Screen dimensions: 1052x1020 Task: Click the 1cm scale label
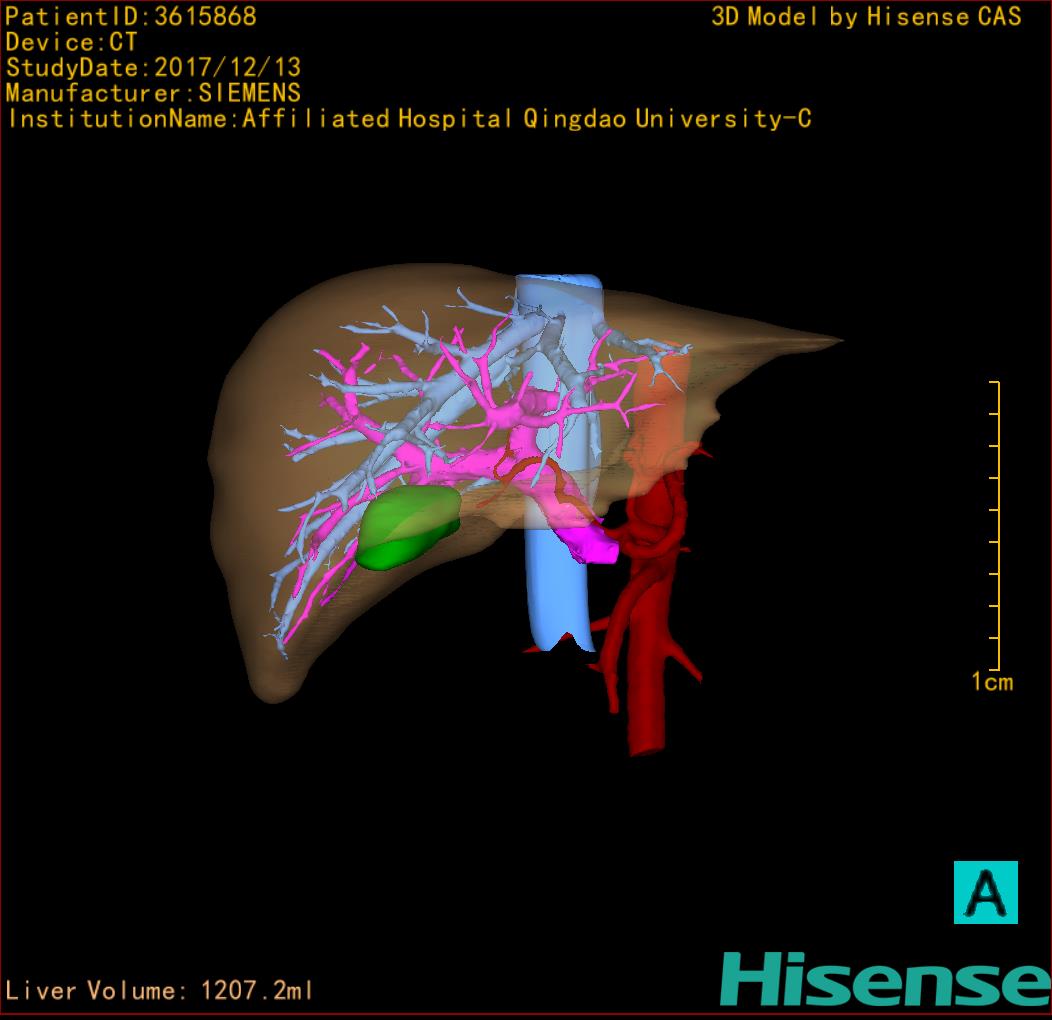click(991, 682)
